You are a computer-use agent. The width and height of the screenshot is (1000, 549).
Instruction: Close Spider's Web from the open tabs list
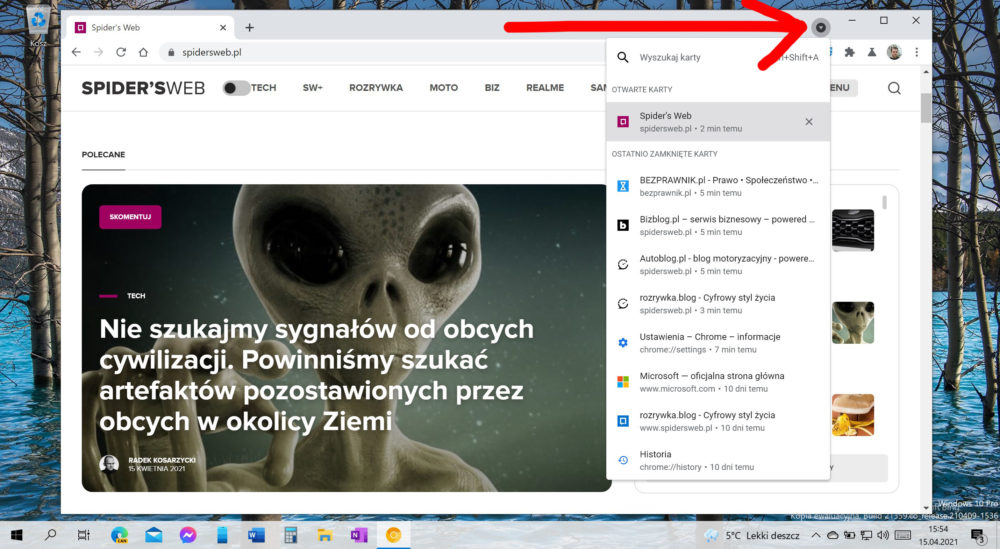tap(809, 122)
